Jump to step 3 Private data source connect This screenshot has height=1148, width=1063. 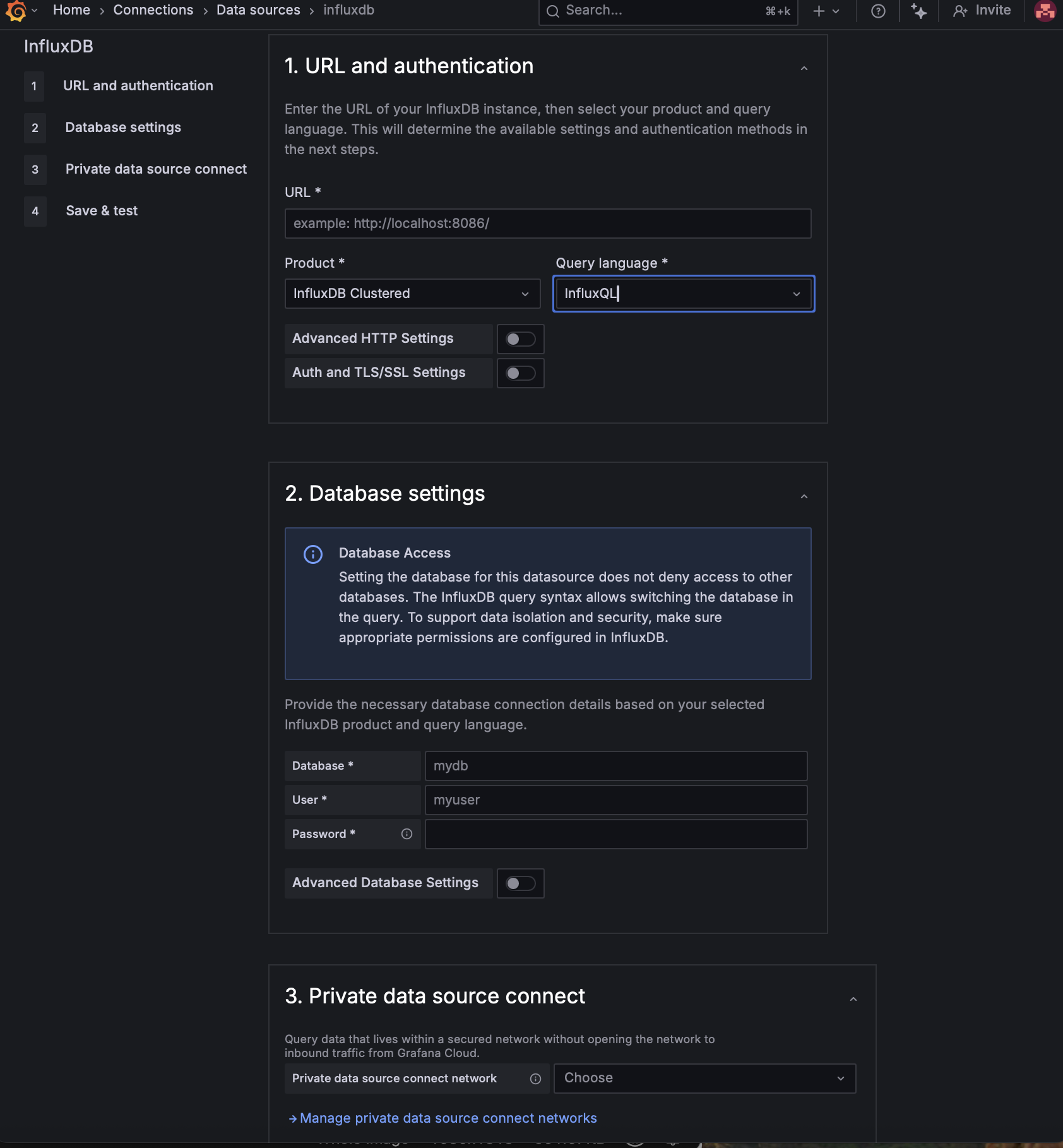point(156,169)
